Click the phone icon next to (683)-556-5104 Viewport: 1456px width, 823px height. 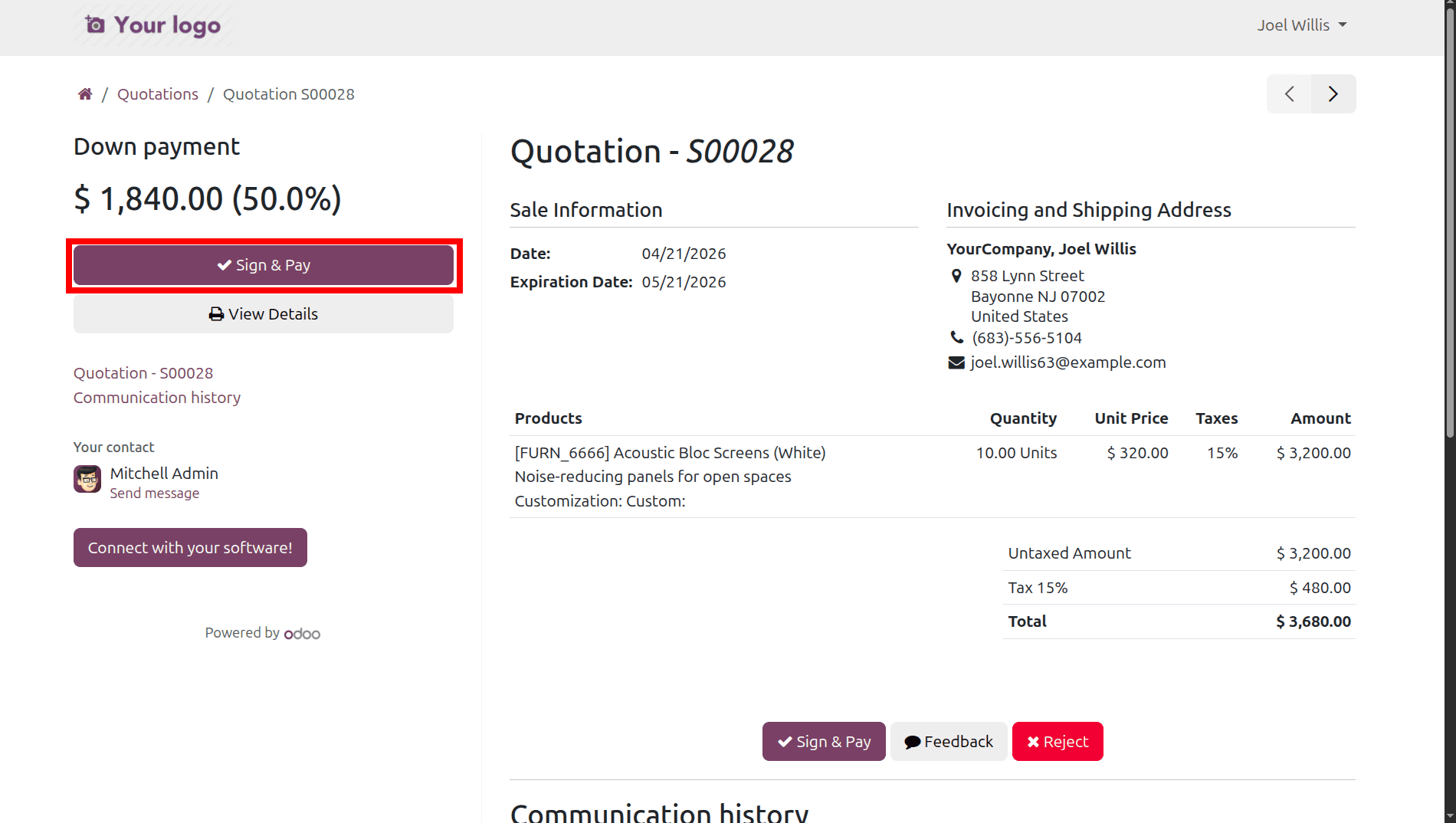point(956,337)
